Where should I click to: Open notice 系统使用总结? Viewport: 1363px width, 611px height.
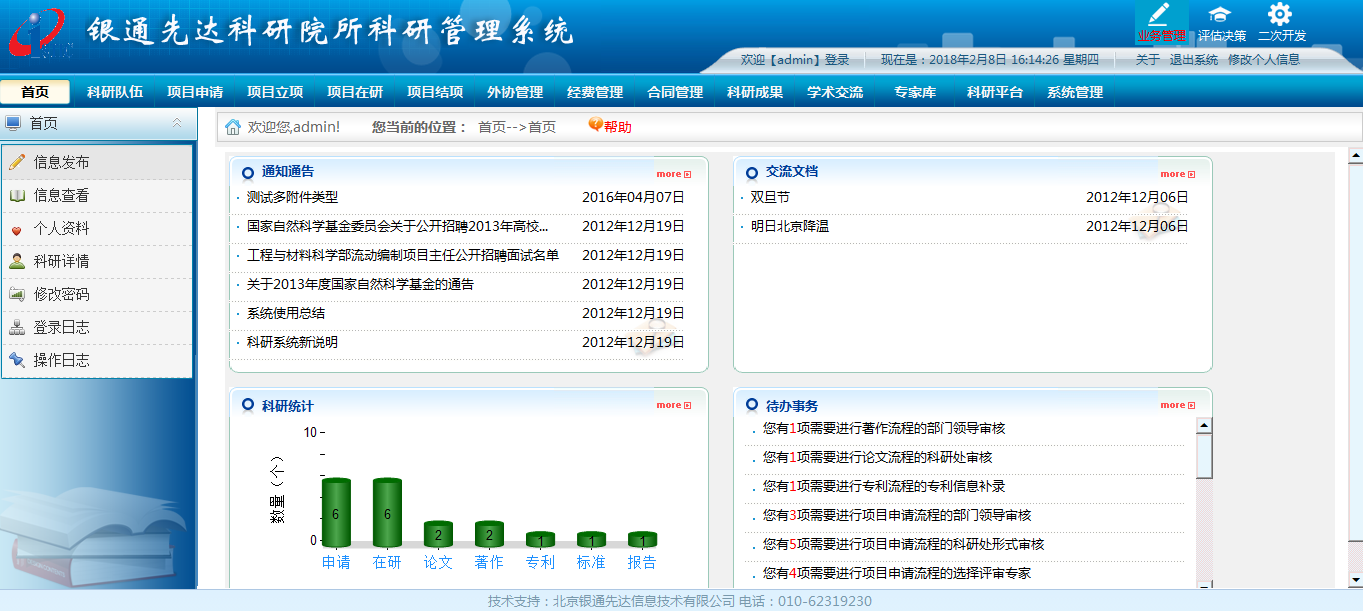coord(286,313)
